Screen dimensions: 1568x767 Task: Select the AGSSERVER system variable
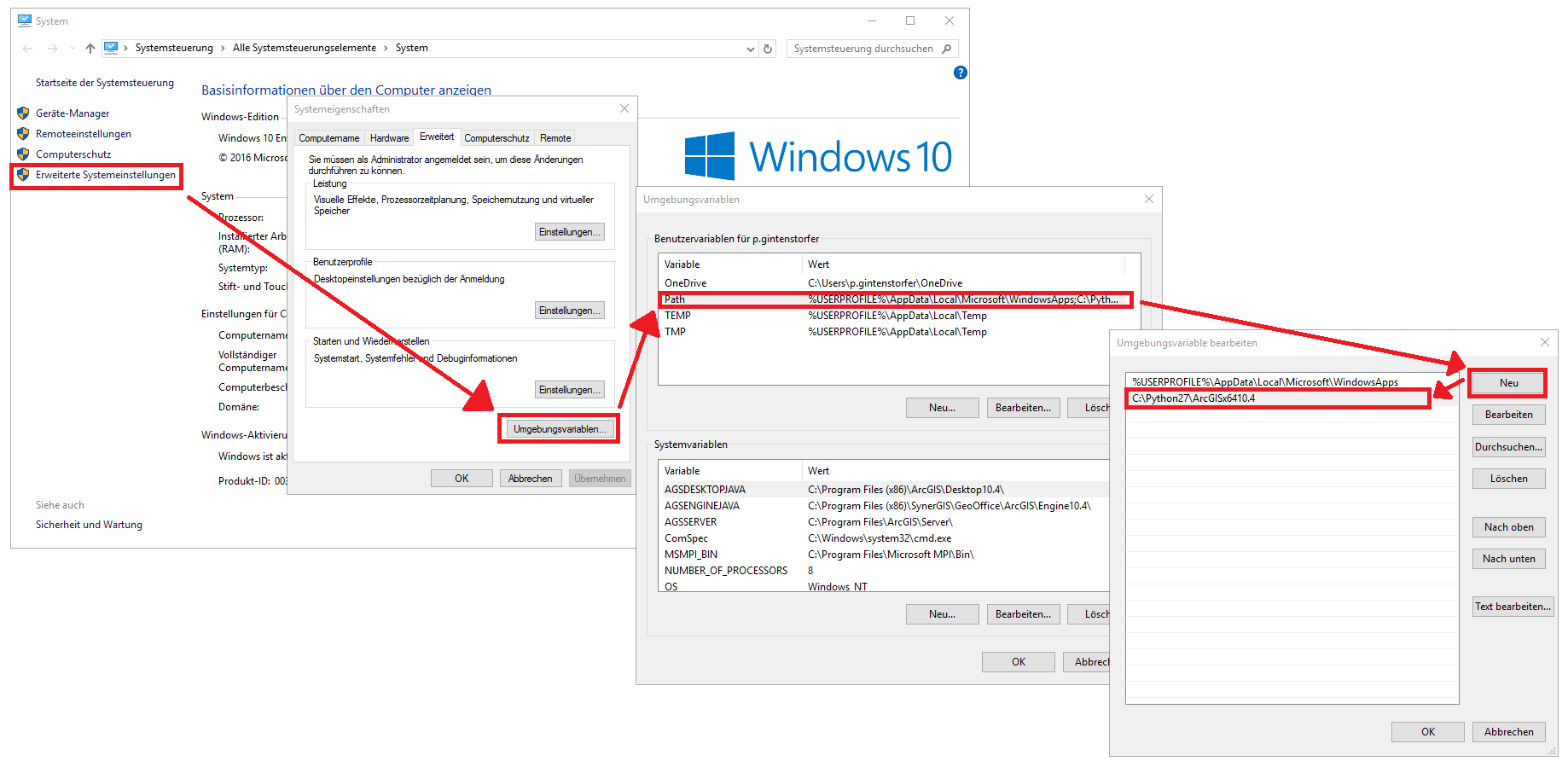click(x=884, y=522)
